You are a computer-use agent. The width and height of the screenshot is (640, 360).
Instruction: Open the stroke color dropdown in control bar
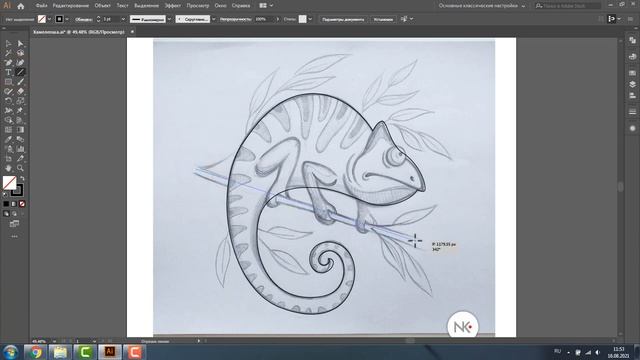pos(67,19)
